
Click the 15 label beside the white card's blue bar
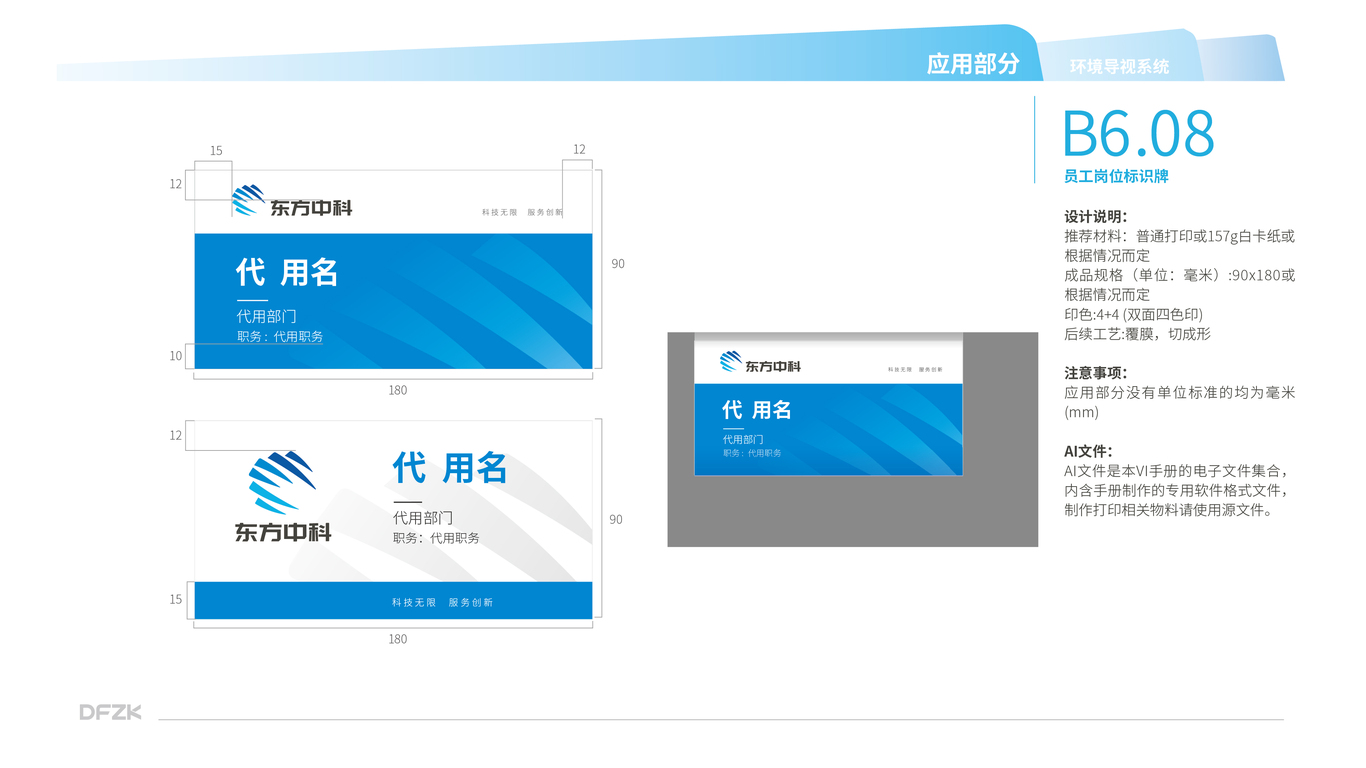[x=176, y=600]
